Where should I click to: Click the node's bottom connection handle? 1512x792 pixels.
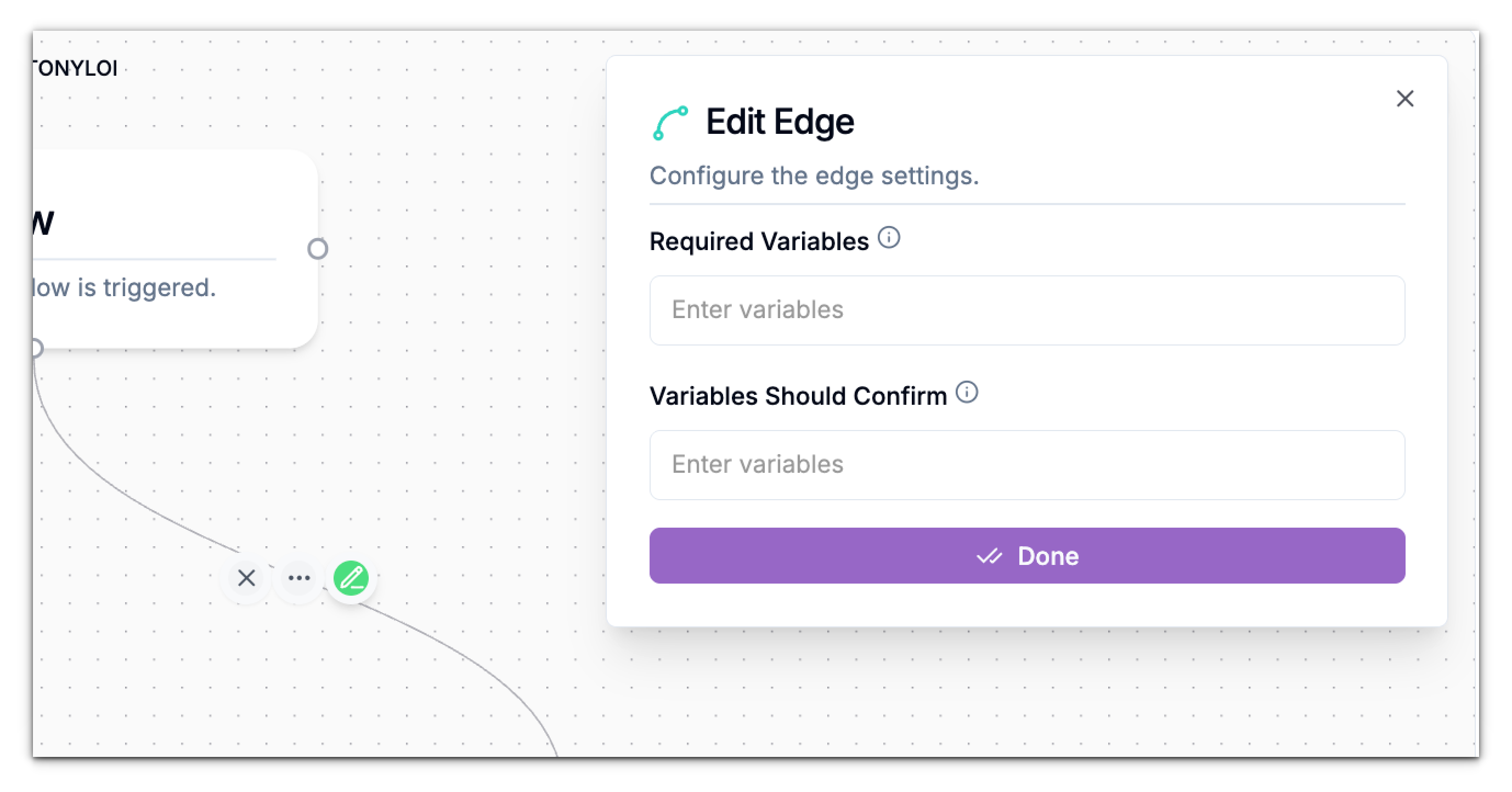tap(36, 349)
